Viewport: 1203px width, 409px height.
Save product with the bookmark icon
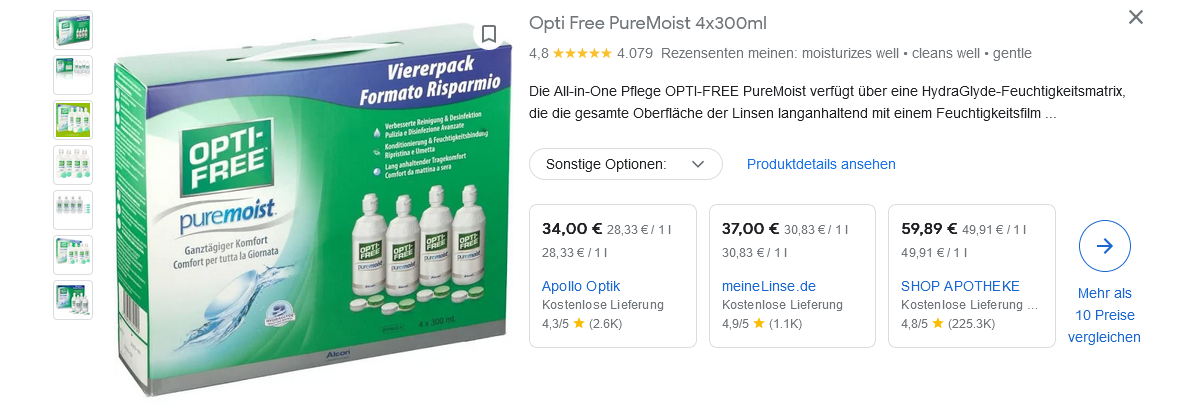pyautogui.click(x=489, y=35)
